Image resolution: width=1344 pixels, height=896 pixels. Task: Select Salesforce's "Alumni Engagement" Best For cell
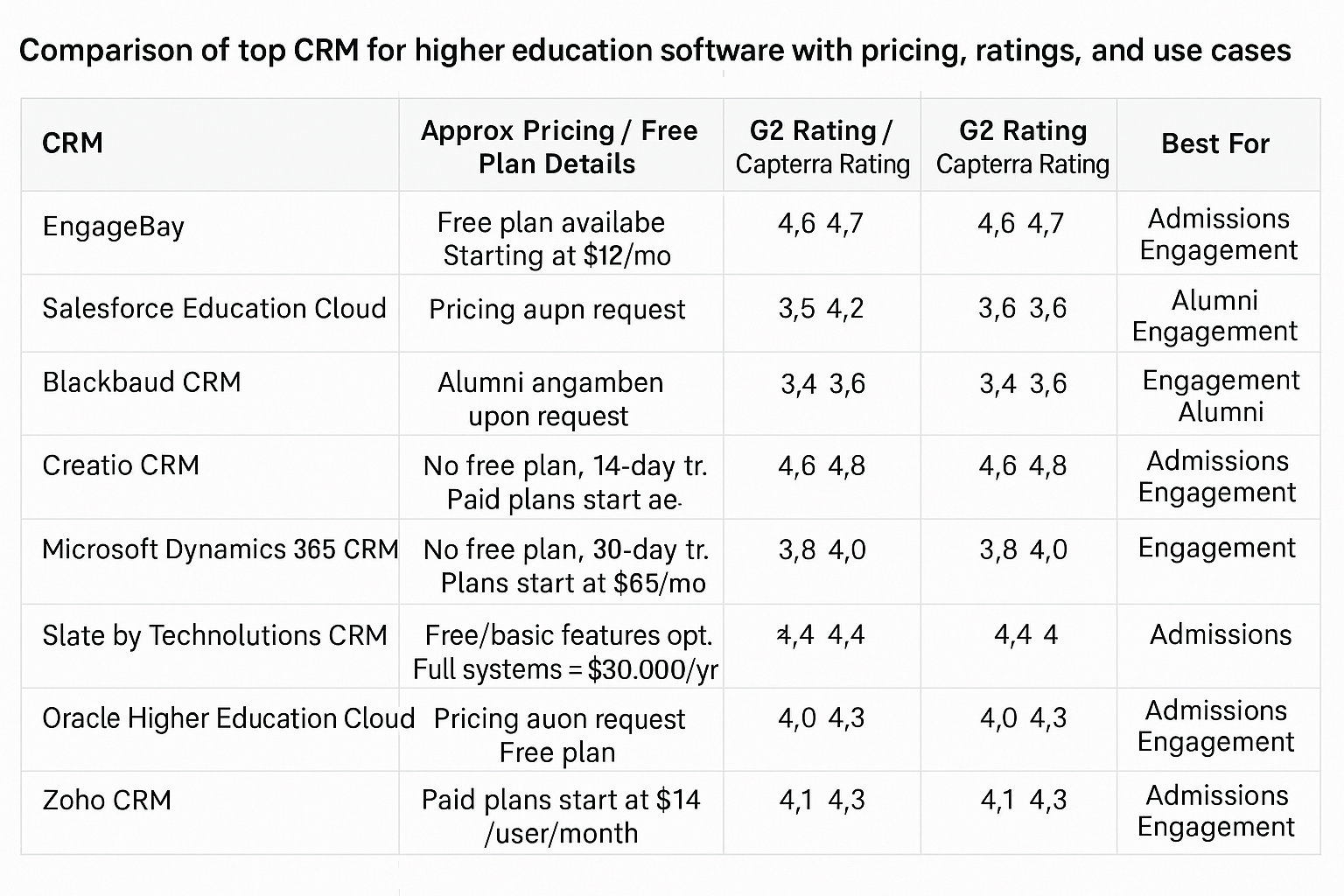click(1215, 316)
